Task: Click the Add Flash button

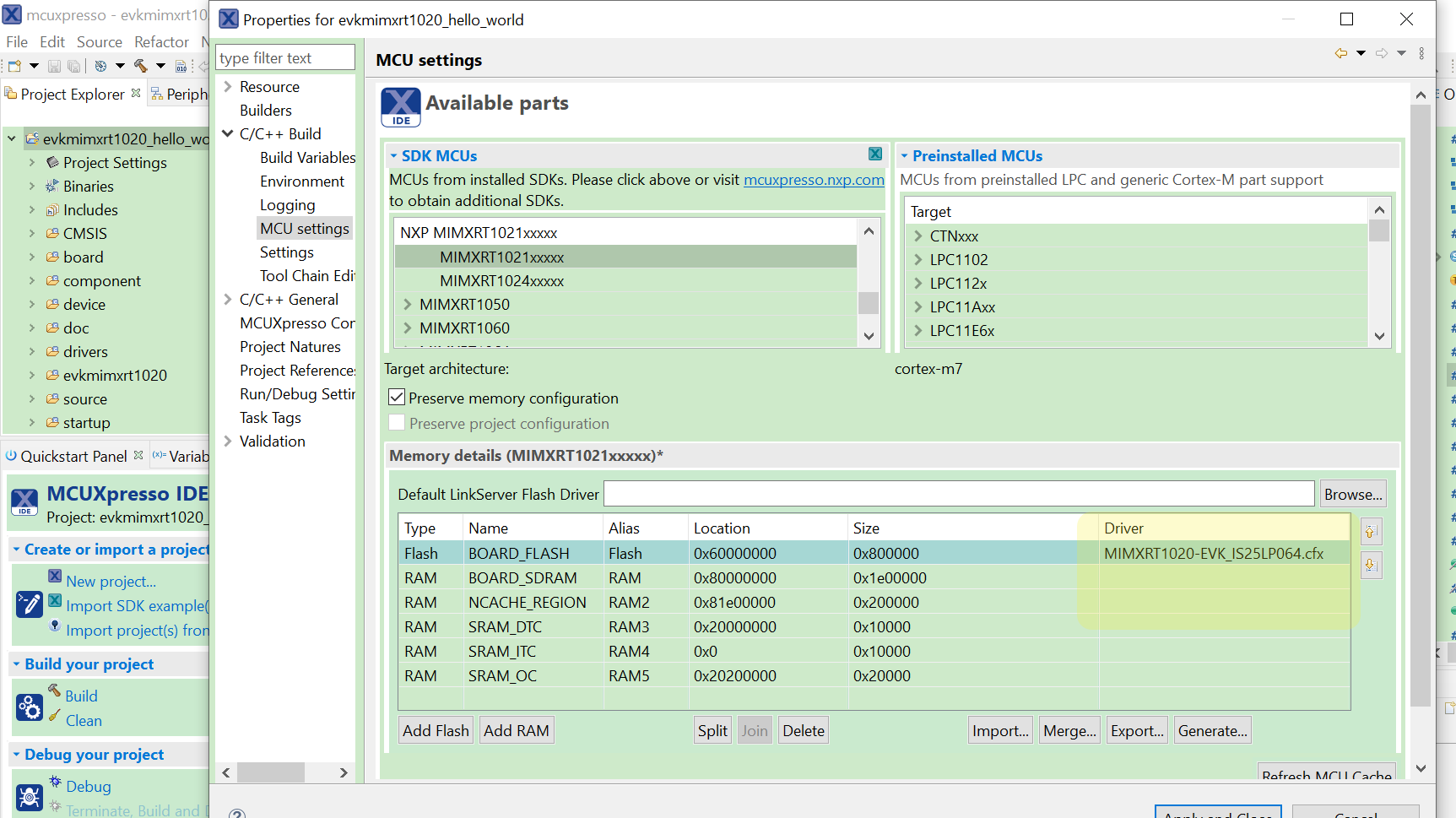Action: pyautogui.click(x=435, y=729)
